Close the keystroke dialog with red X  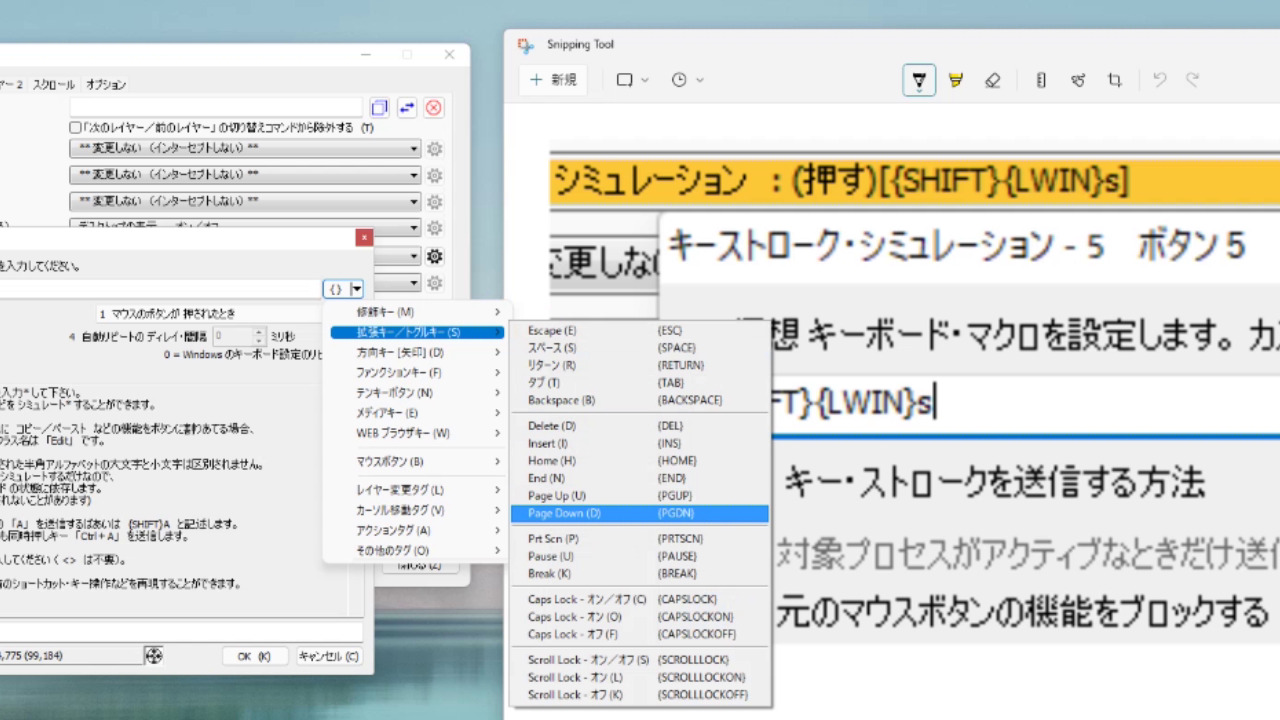click(x=364, y=237)
